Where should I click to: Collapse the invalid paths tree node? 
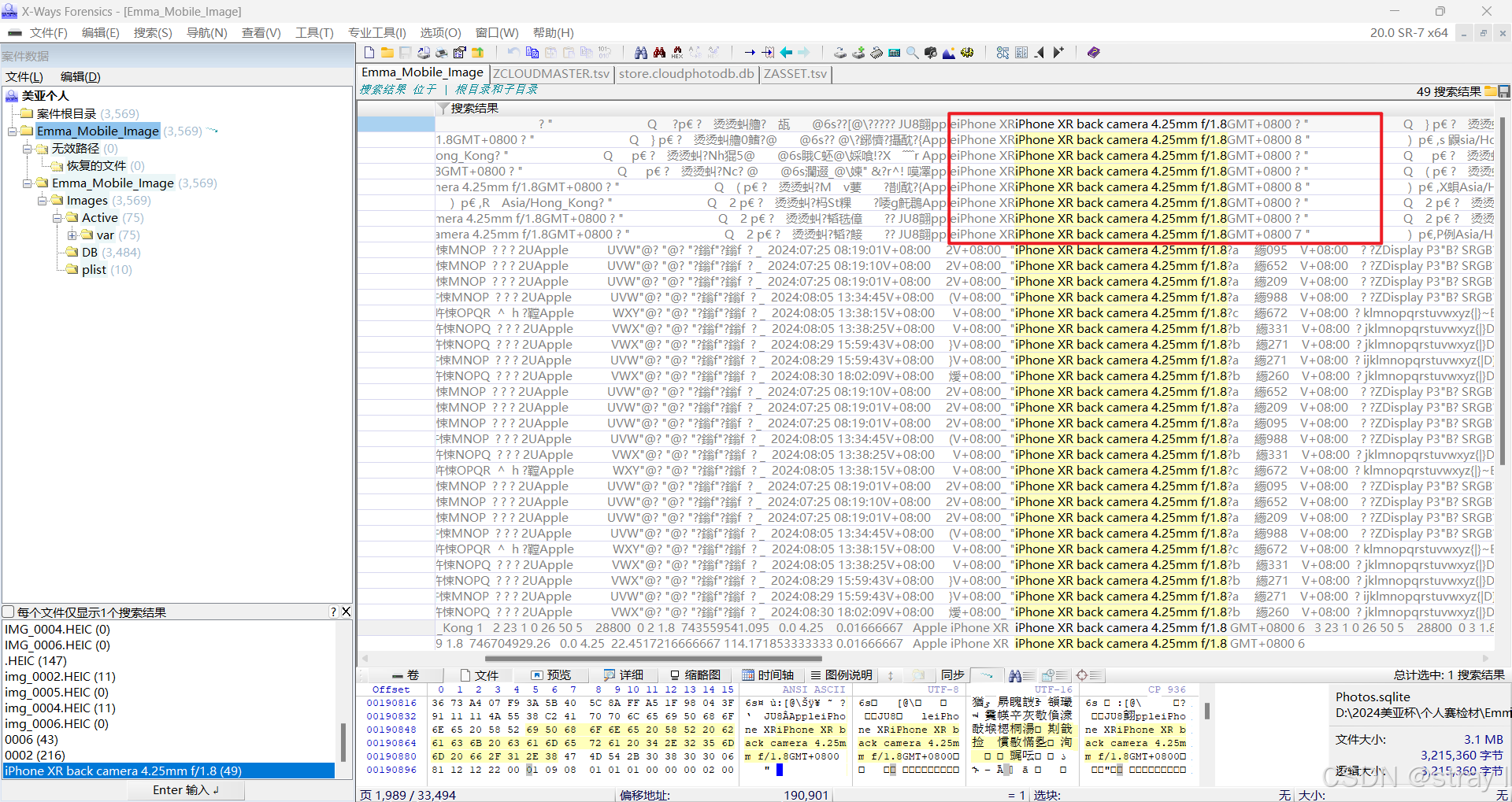click(28, 149)
